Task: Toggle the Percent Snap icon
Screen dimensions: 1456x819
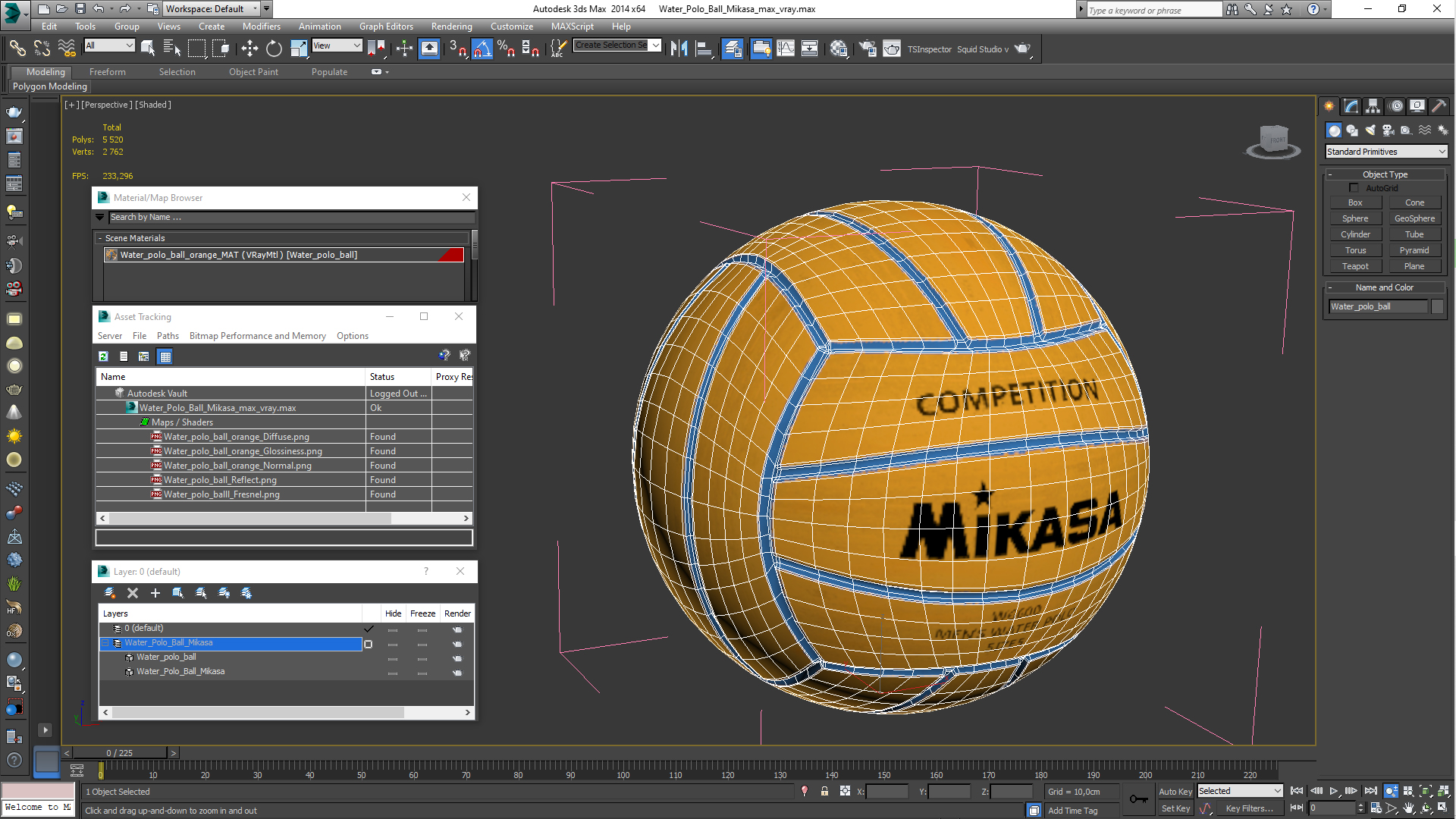Action: [x=507, y=49]
